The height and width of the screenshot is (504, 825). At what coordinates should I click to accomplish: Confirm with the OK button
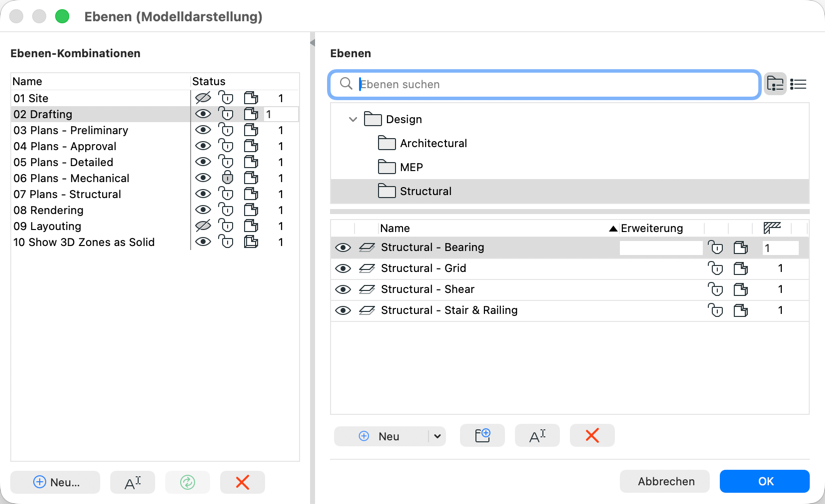click(764, 481)
